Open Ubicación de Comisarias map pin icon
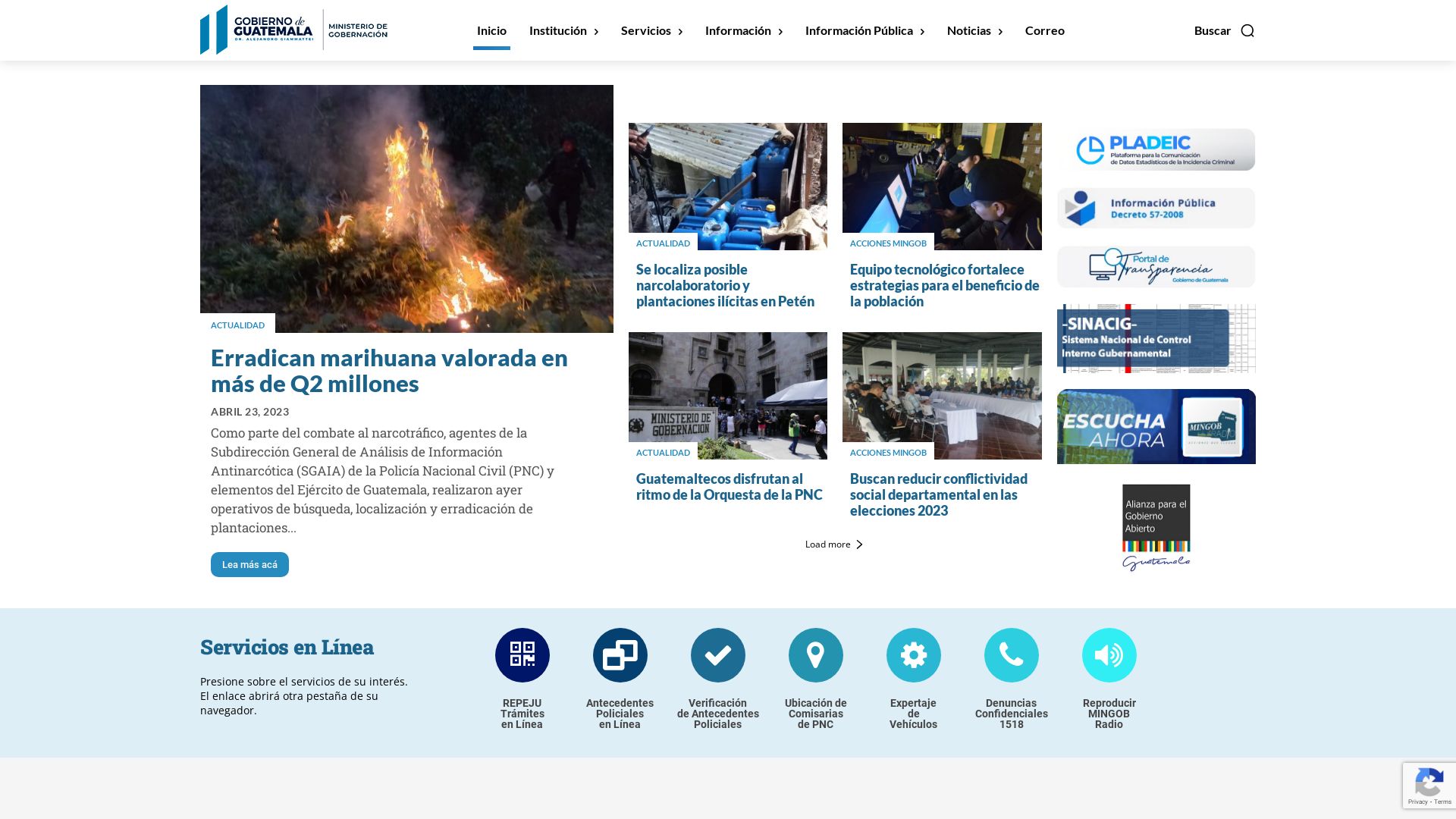This screenshot has height=819, width=1456. coord(815,654)
